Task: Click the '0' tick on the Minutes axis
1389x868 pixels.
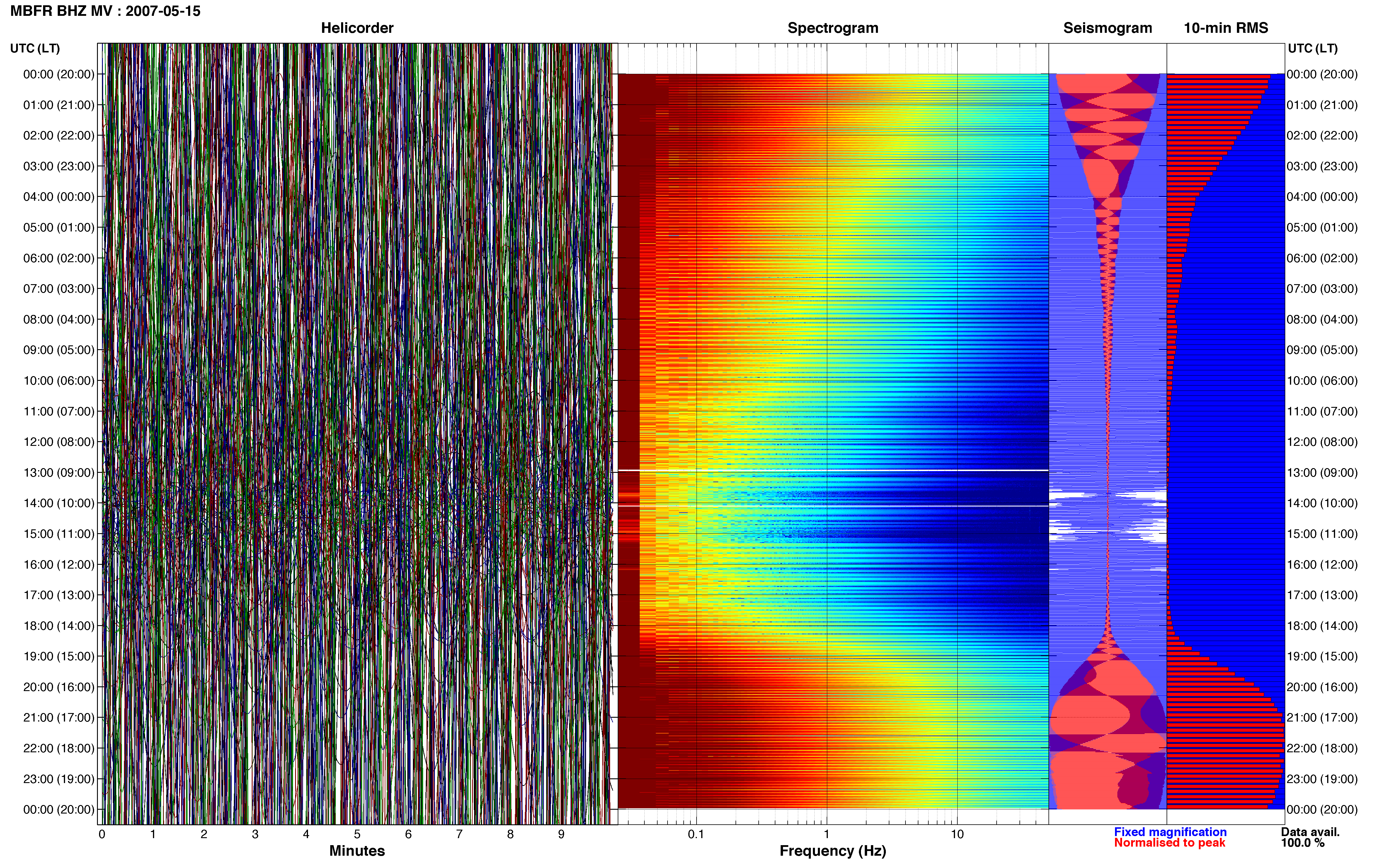Action: pyautogui.click(x=102, y=835)
